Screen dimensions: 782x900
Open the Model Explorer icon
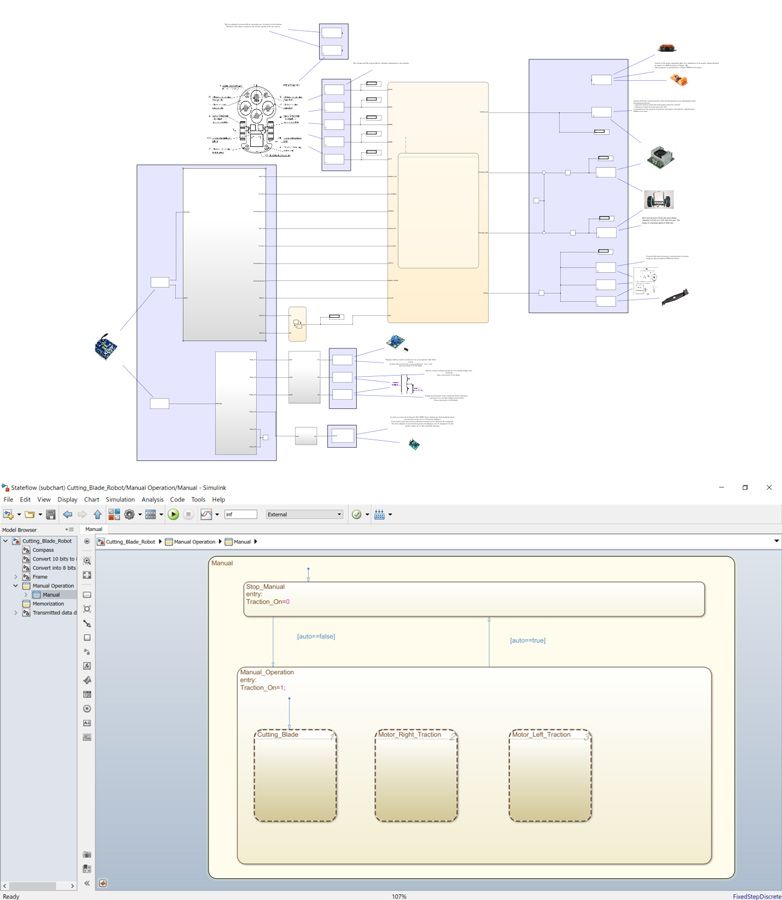pyautogui.click(x=150, y=514)
